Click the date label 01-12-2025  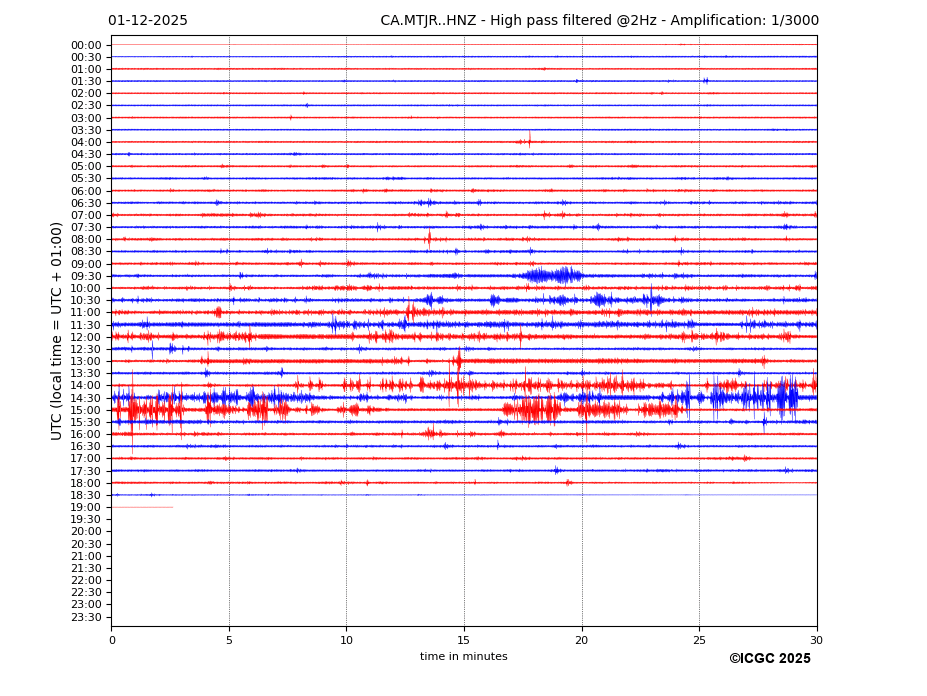147,21
